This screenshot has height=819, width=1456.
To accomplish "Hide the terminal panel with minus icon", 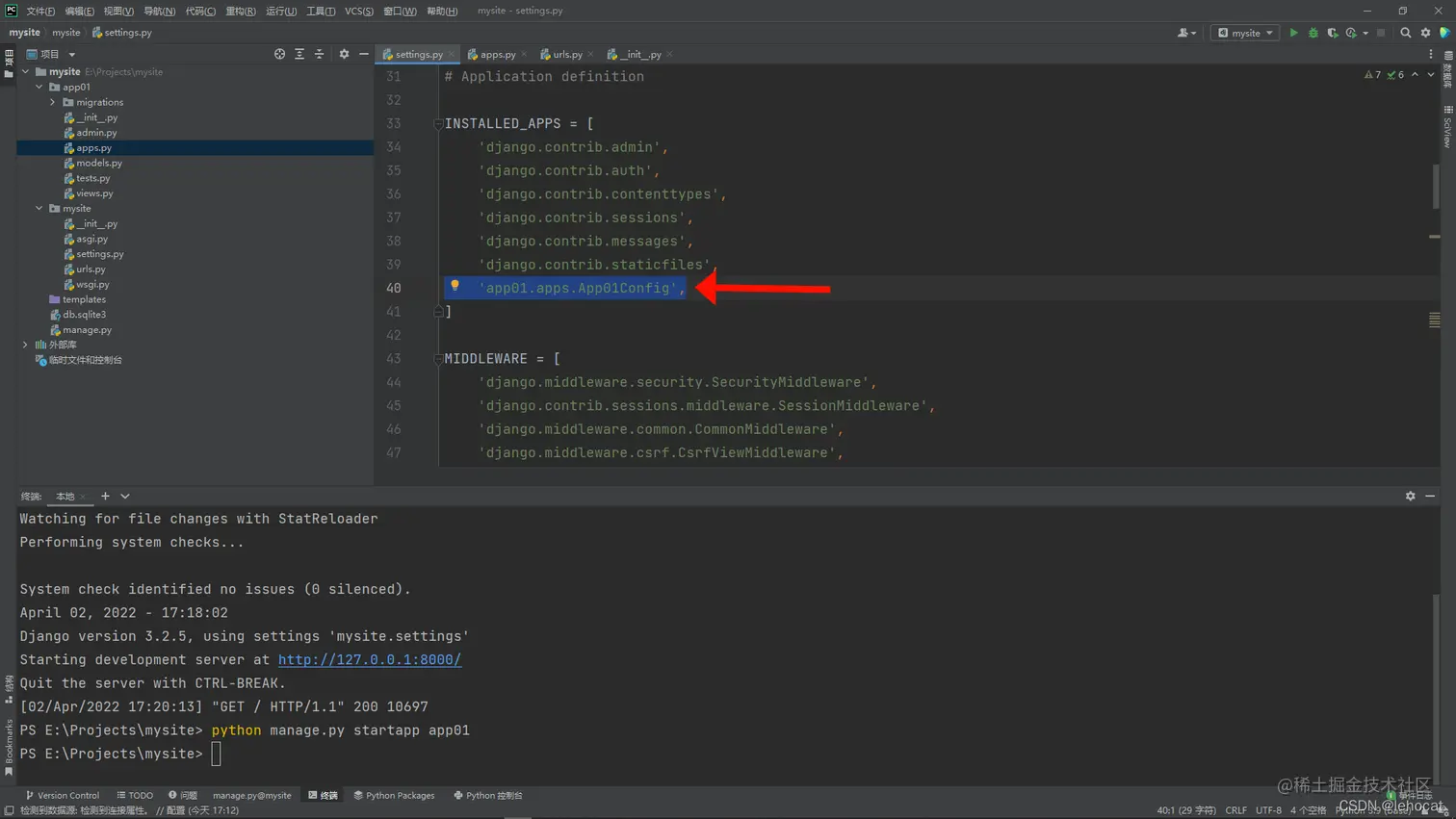I will point(1430,496).
